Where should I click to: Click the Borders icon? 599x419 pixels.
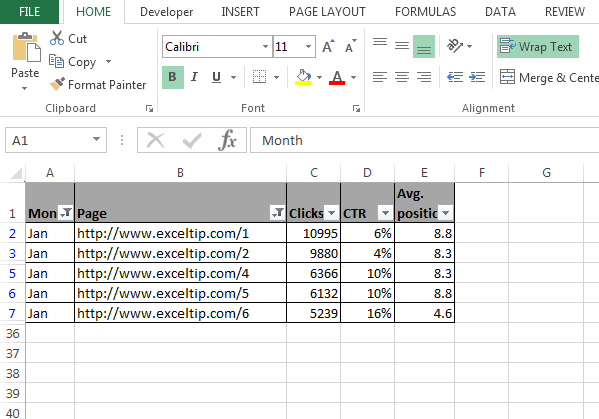coord(259,77)
